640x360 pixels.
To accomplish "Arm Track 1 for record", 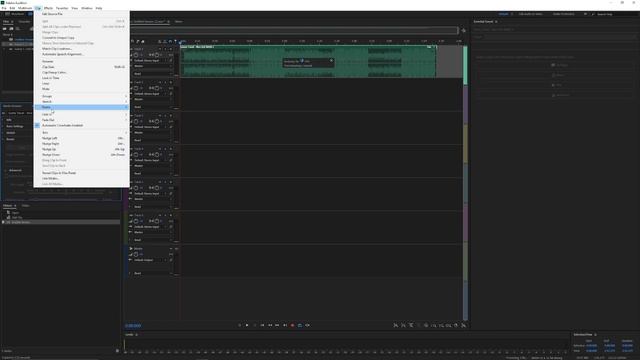I will point(171,49).
